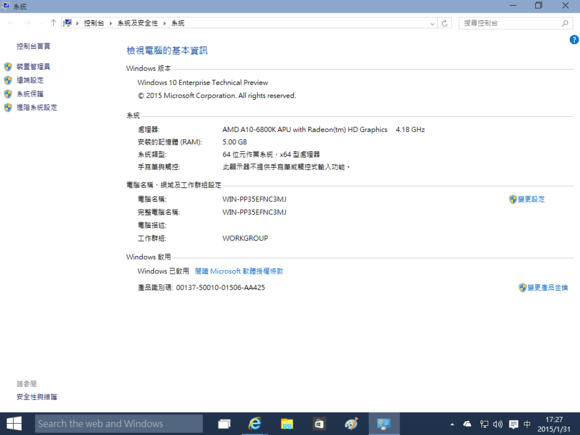The image size is (580, 435).
Task: Open 裝置管理員 link
Action: click(x=33, y=67)
